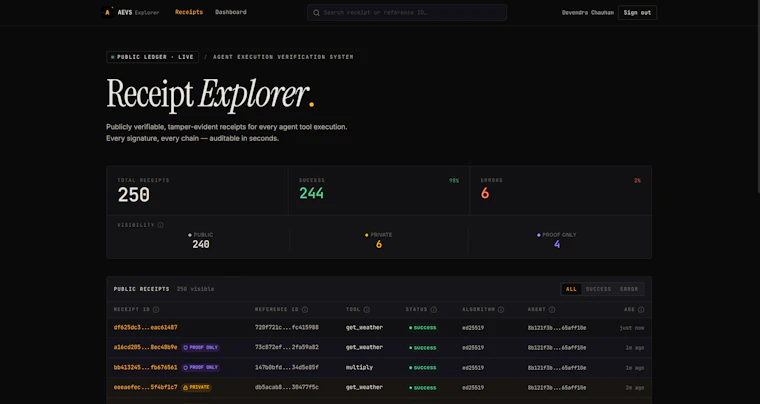Click the 'just now' age cell

coord(632,328)
